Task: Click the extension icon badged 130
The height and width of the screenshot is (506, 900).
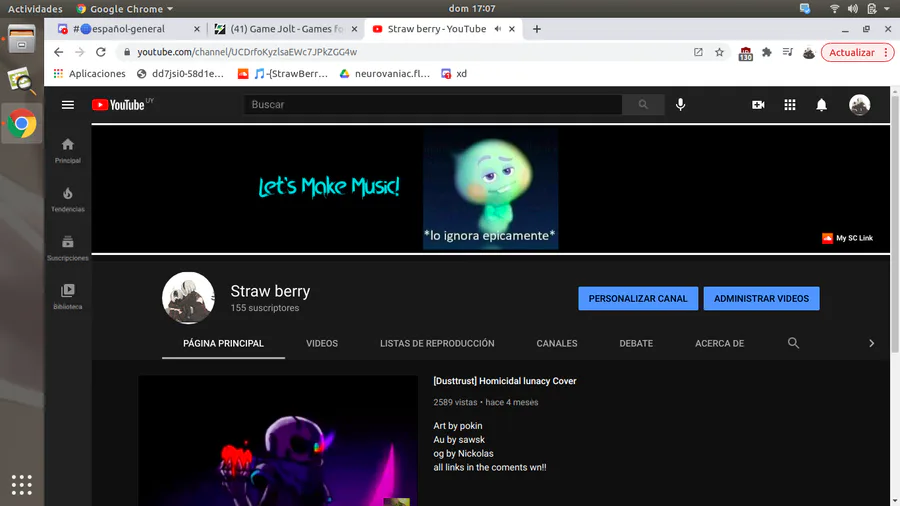Action: tap(745, 53)
